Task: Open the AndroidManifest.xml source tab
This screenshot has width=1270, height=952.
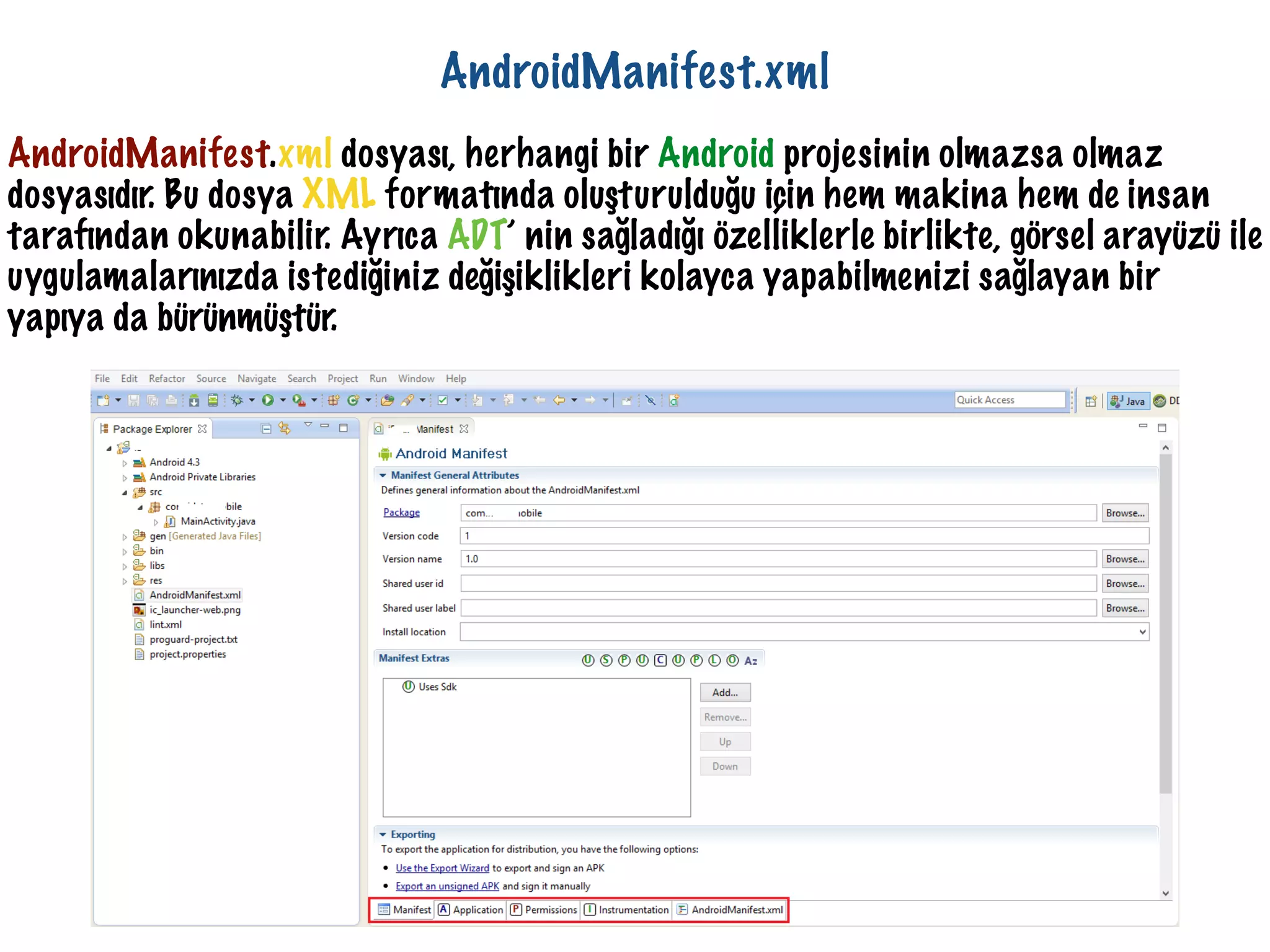Action: coord(730,910)
